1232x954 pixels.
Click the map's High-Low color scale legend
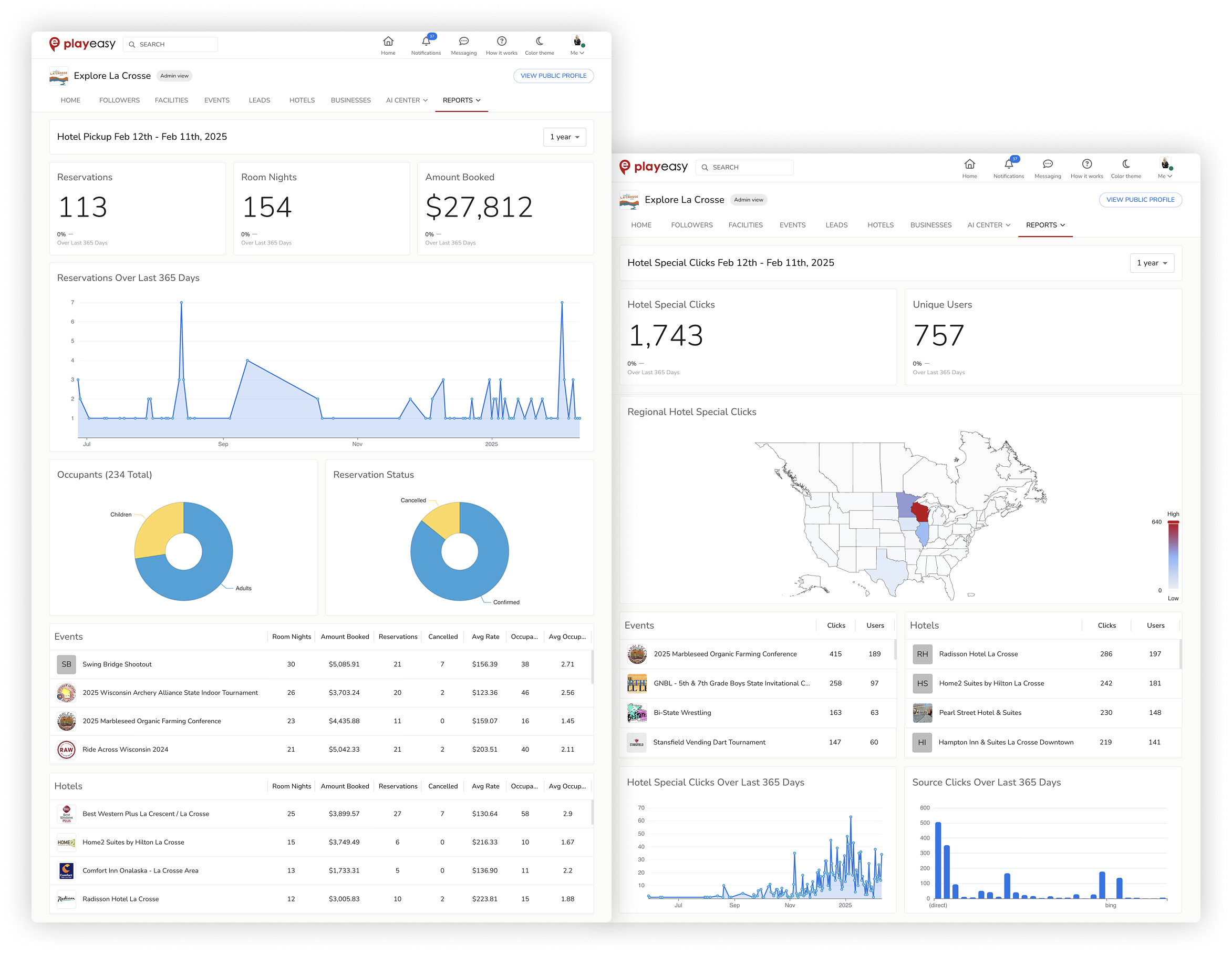click(1173, 556)
